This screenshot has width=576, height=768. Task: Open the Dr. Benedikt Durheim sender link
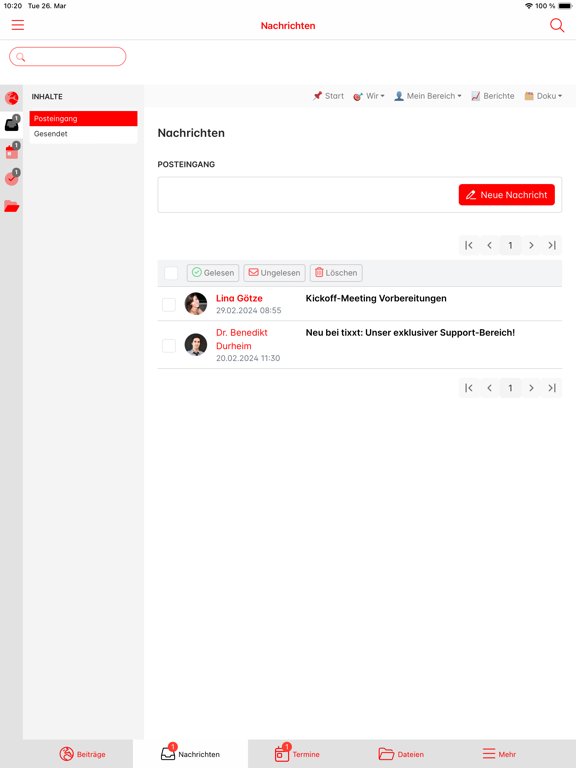click(x=242, y=339)
